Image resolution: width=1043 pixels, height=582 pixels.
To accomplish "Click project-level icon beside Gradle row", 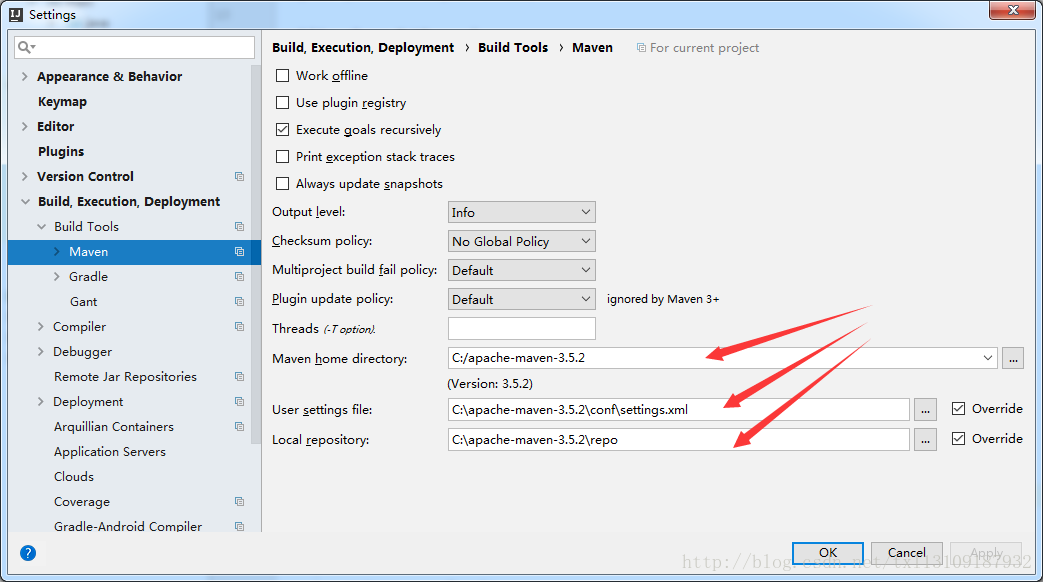I will click(239, 277).
